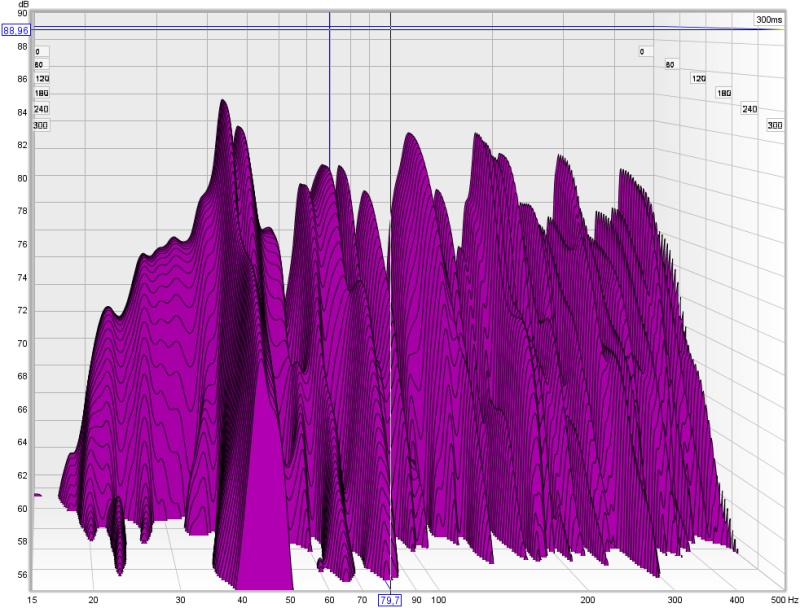Screen dimensions: 800x608
Task: Click the black vertical cursor line at 79.7 Hz
Action: tap(390, 301)
